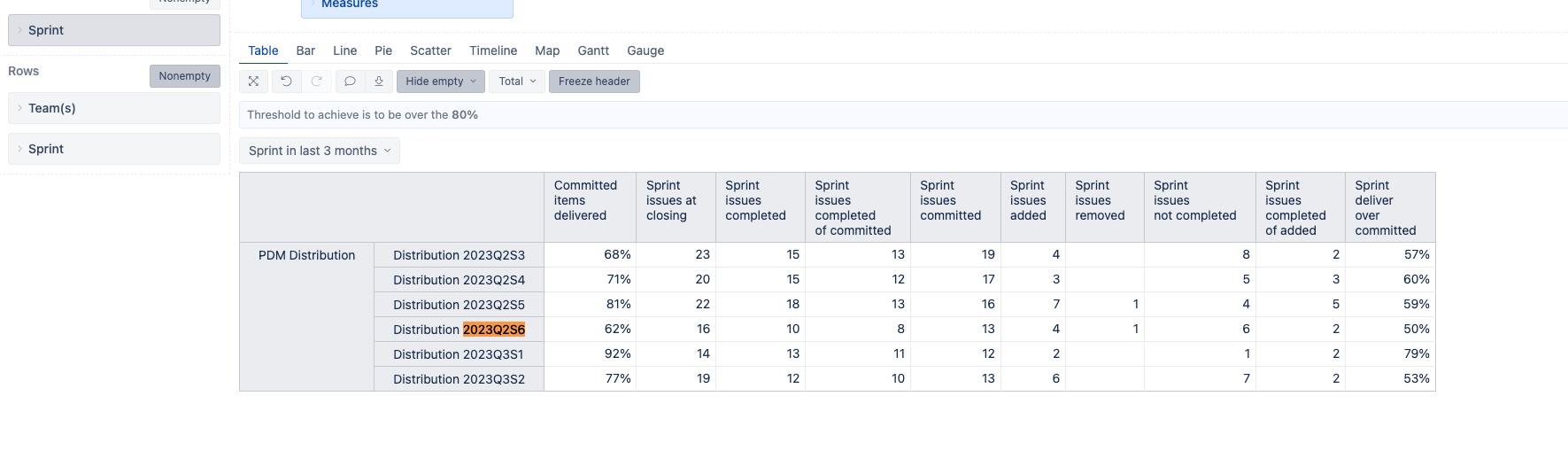1568x466 pixels.
Task: Click the redo arrow icon
Action: click(316, 82)
